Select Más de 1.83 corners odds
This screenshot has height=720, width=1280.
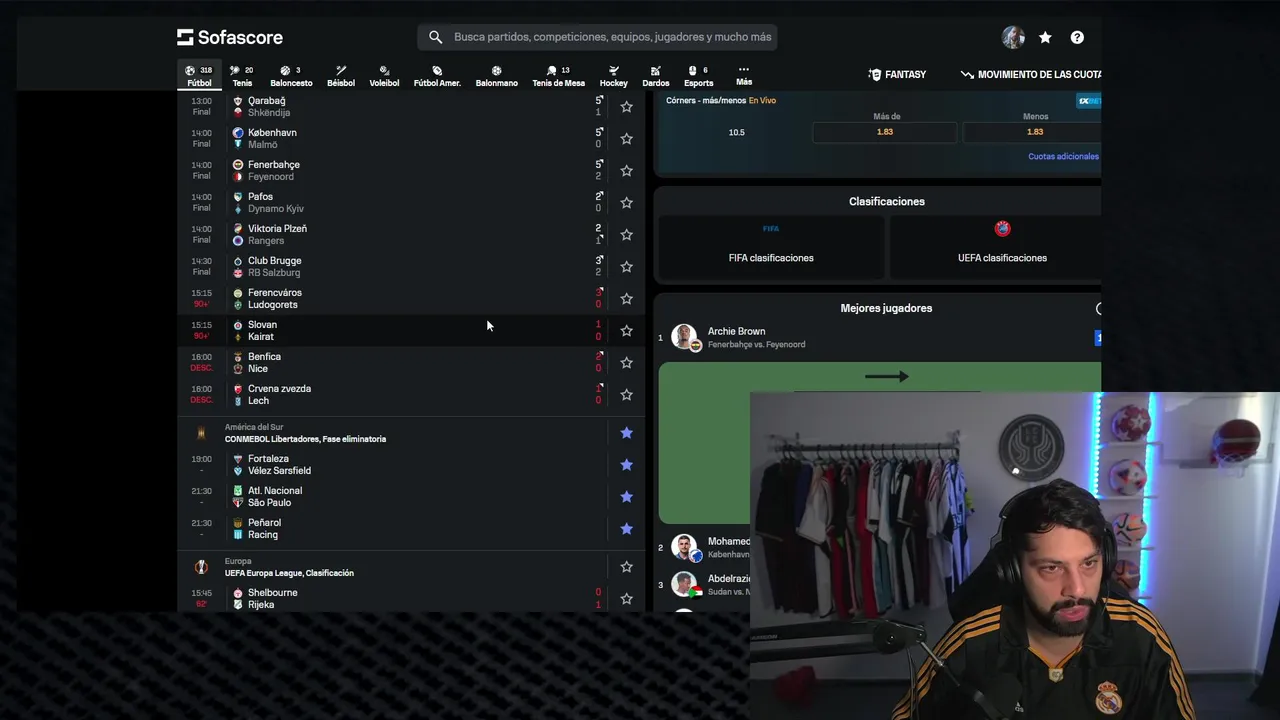tap(885, 132)
